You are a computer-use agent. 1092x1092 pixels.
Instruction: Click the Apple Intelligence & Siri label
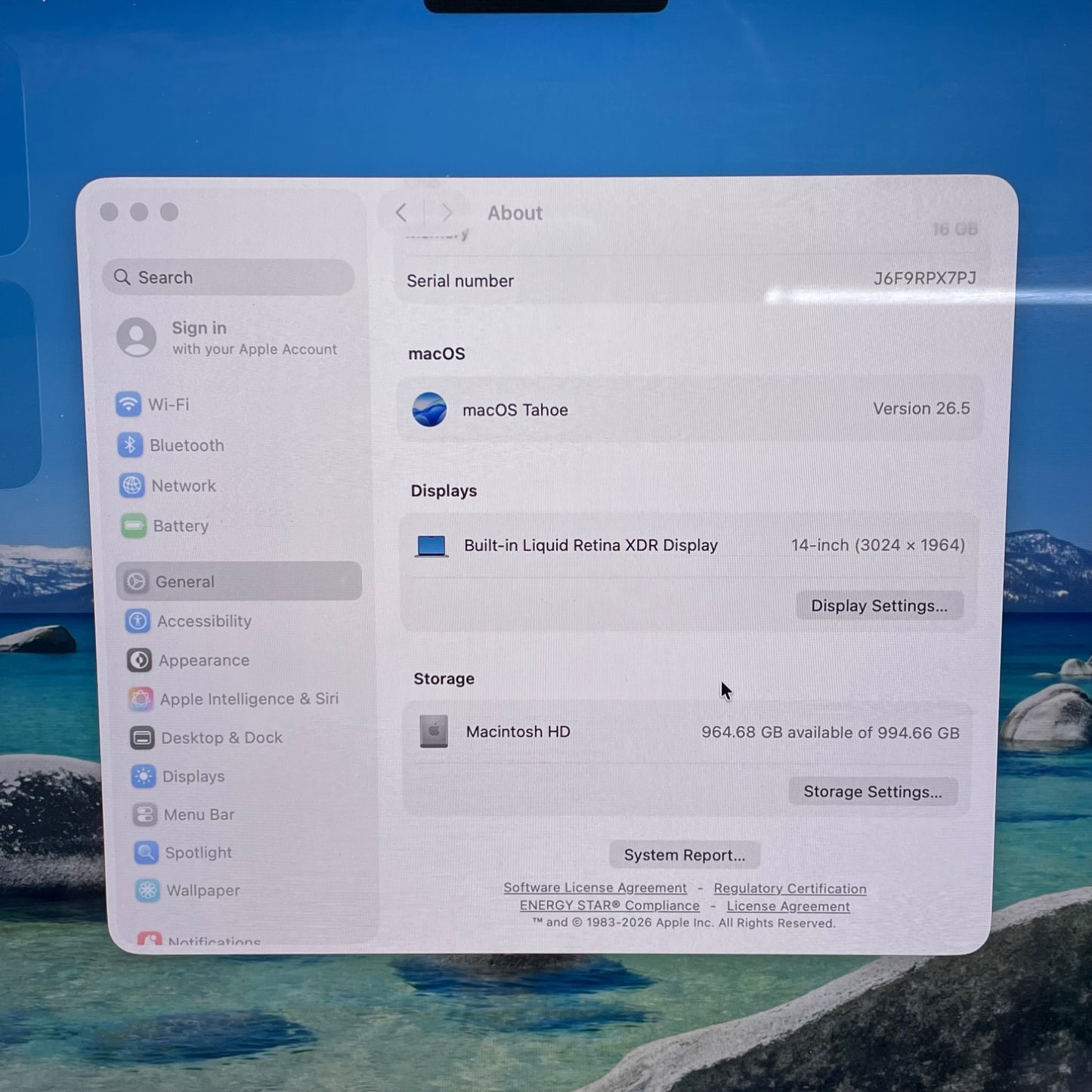pyautogui.click(x=249, y=699)
